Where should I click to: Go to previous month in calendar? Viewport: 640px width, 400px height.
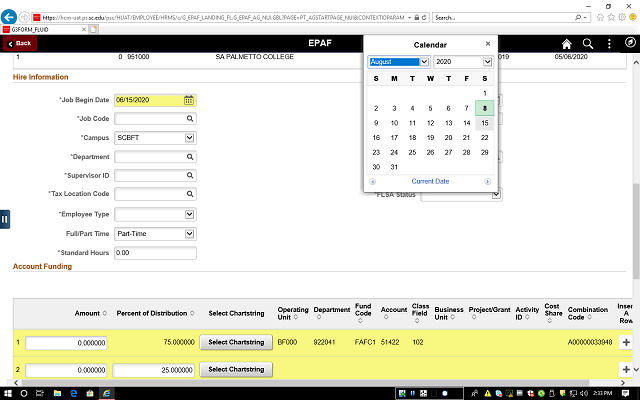[373, 182]
